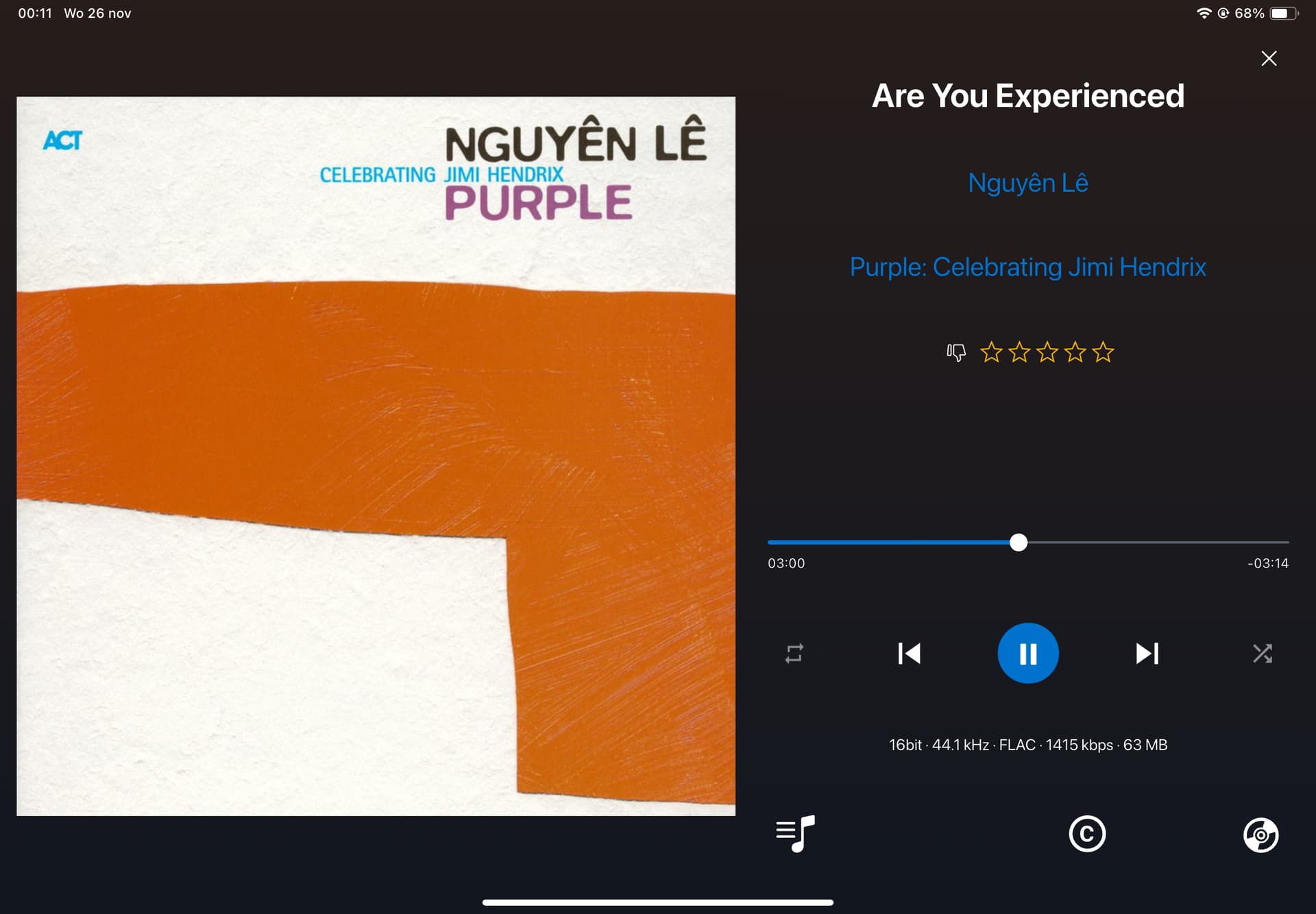The width and height of the screenshot is (1316, 914).
Task: Mark track with thumbs down
Action: [956, 352]
